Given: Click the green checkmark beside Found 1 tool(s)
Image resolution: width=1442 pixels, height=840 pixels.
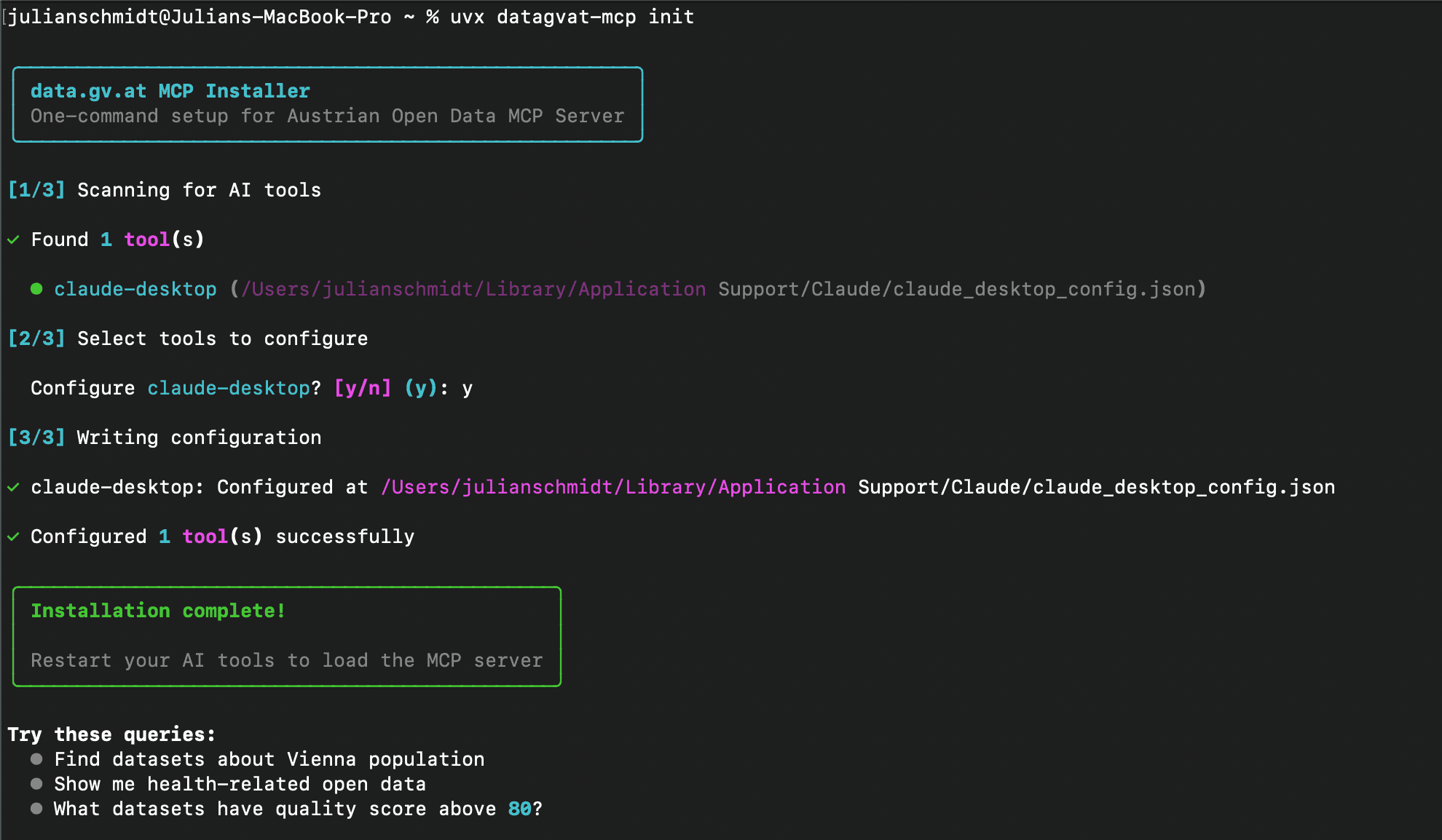Looking at the screenshot, I should (12, 239).
